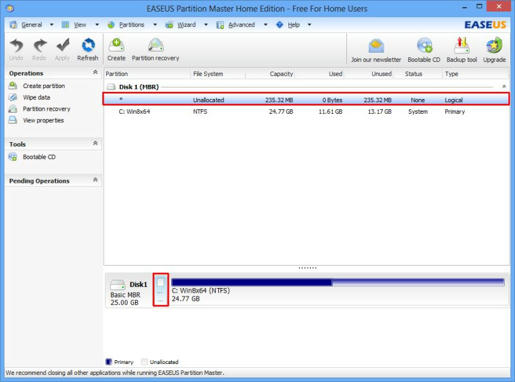Click the pane splitter dots handle
Image resolution: width=515 pixels, height=382 pixels.
click(307, 268)
